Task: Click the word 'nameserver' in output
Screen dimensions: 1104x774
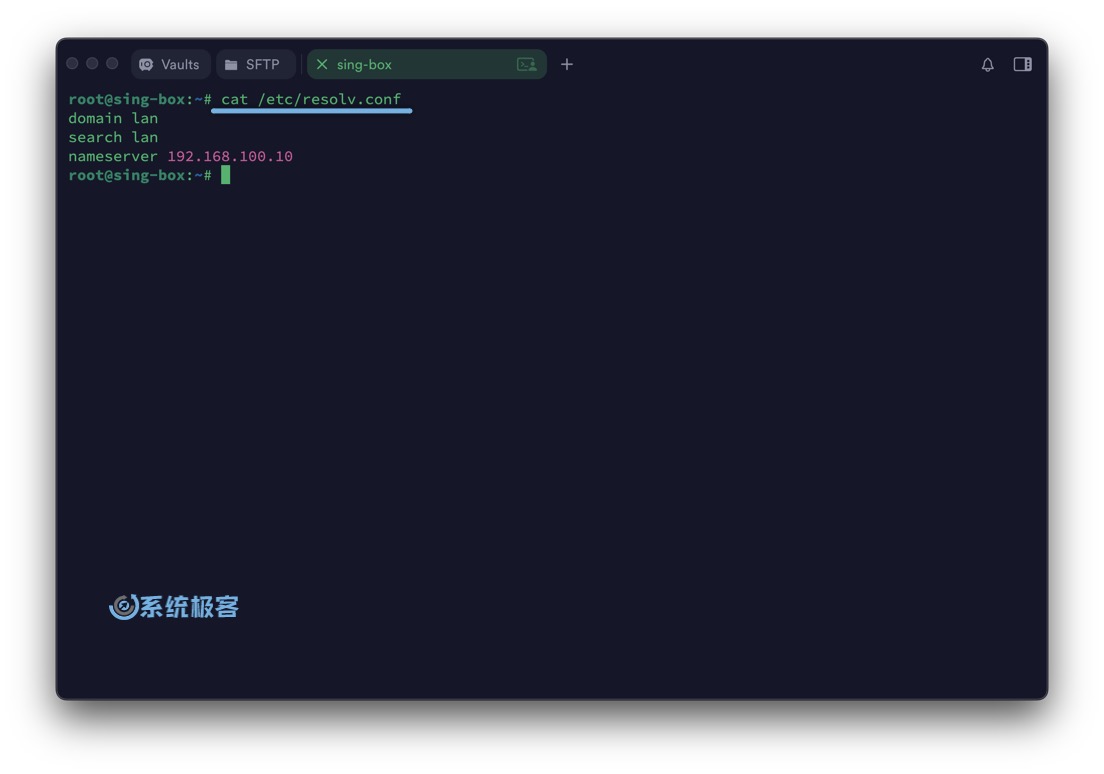Action: pos(113,156)
